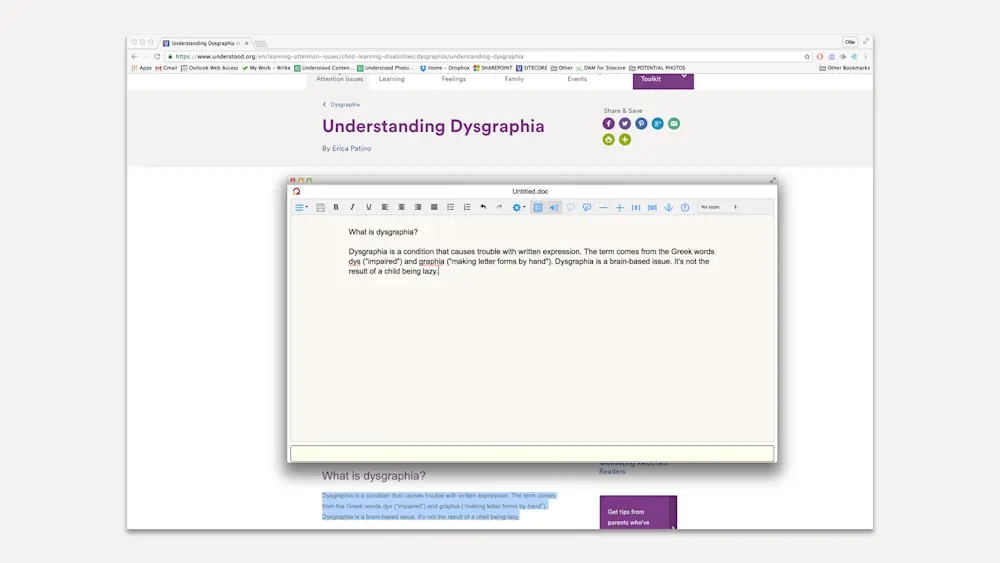Click the browser back arrow
This screenshot has height=563, width=1000.
[135, 56]
